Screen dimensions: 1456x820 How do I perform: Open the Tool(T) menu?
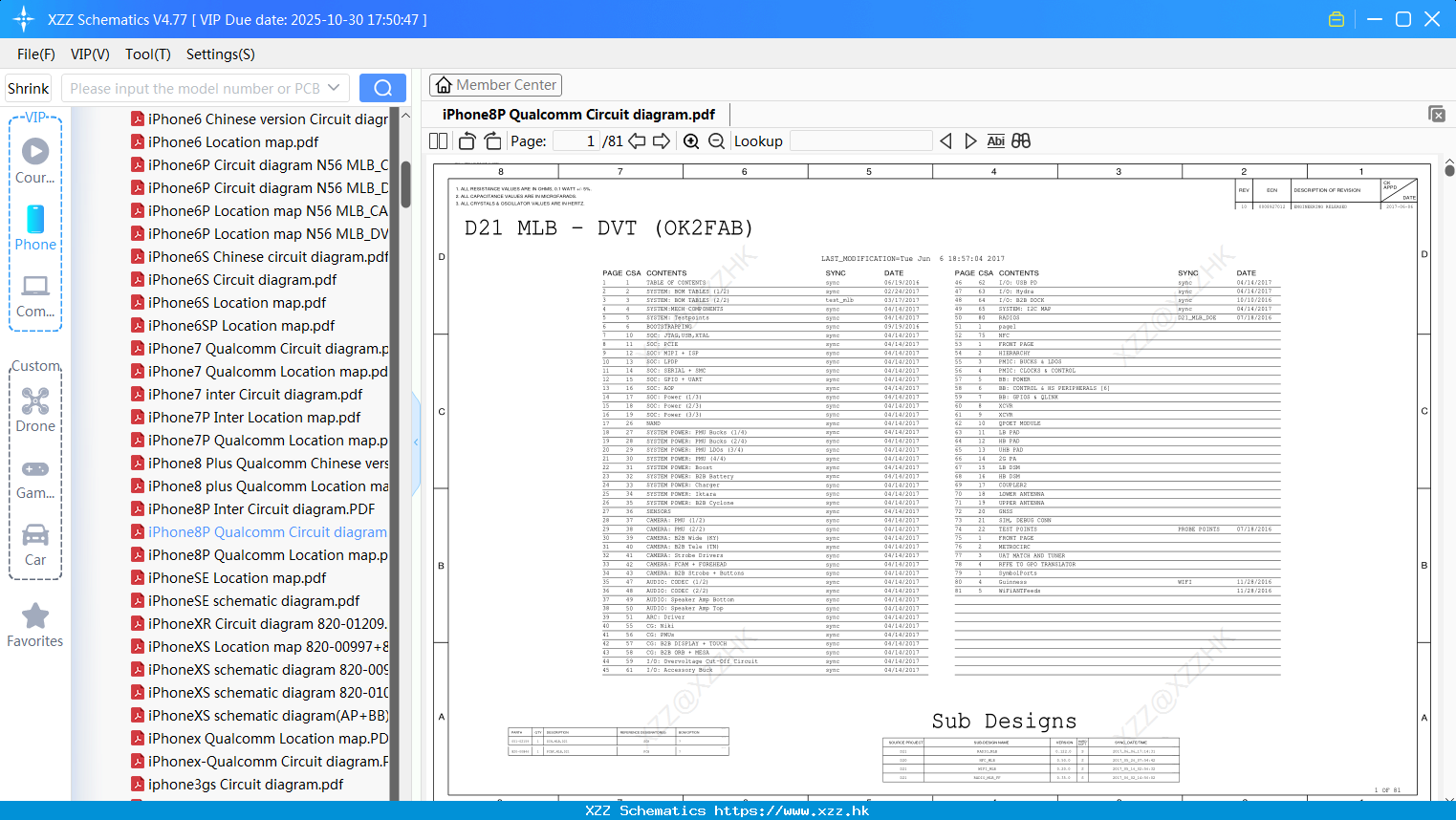[148, 54]
